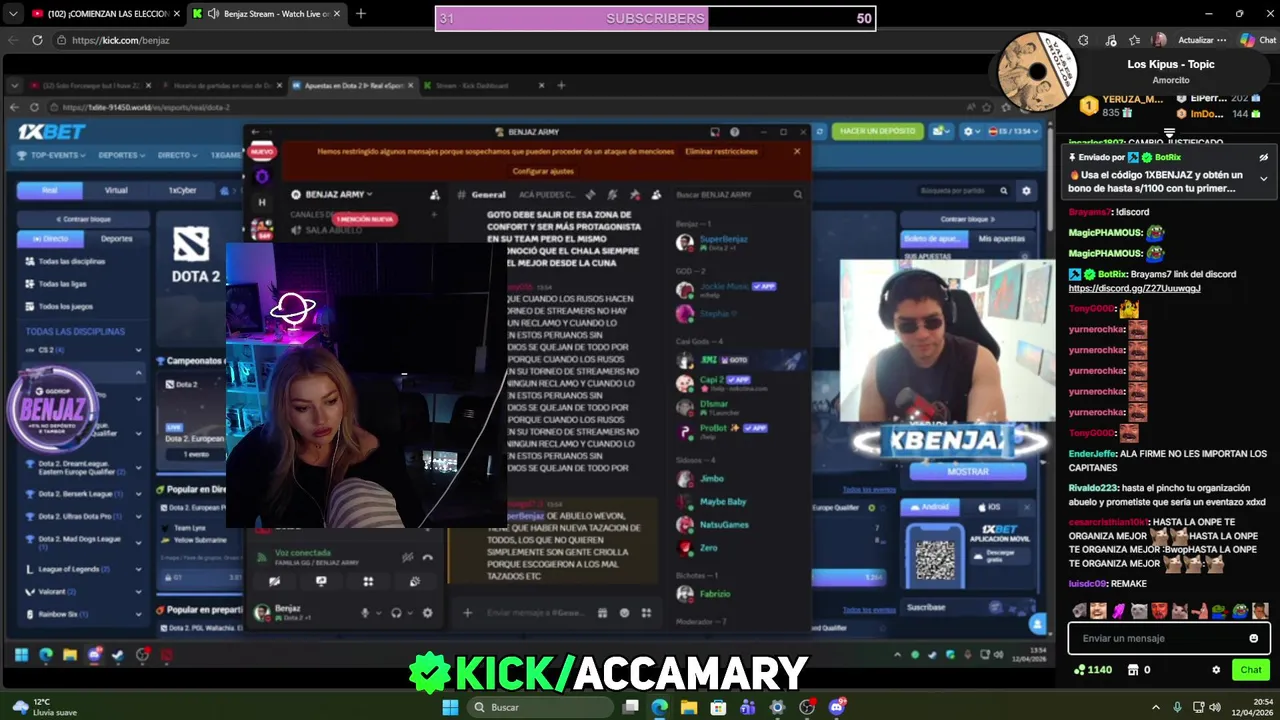Click the green Chat send button

[x=1251, y=670]
